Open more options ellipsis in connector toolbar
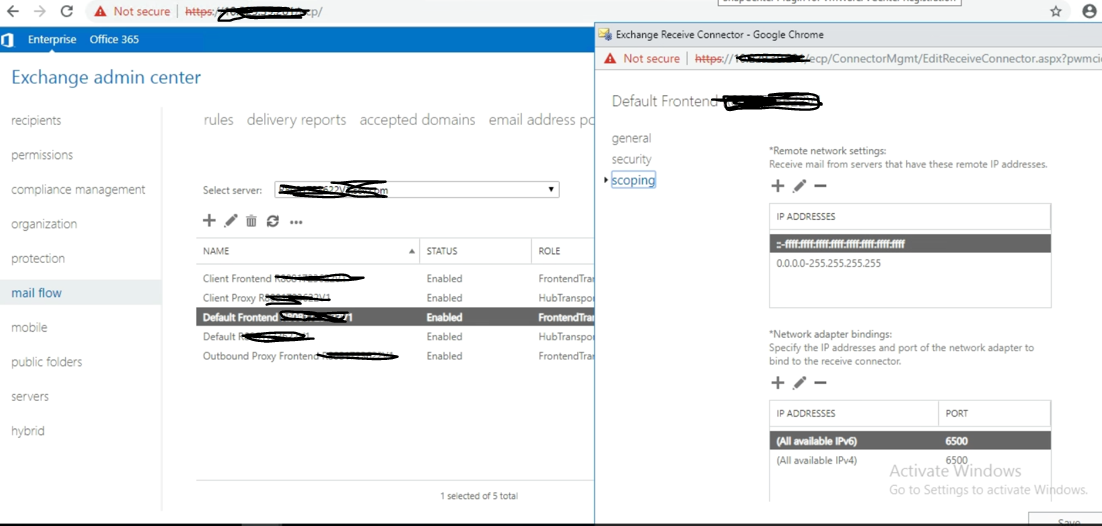 coord(296,222)
